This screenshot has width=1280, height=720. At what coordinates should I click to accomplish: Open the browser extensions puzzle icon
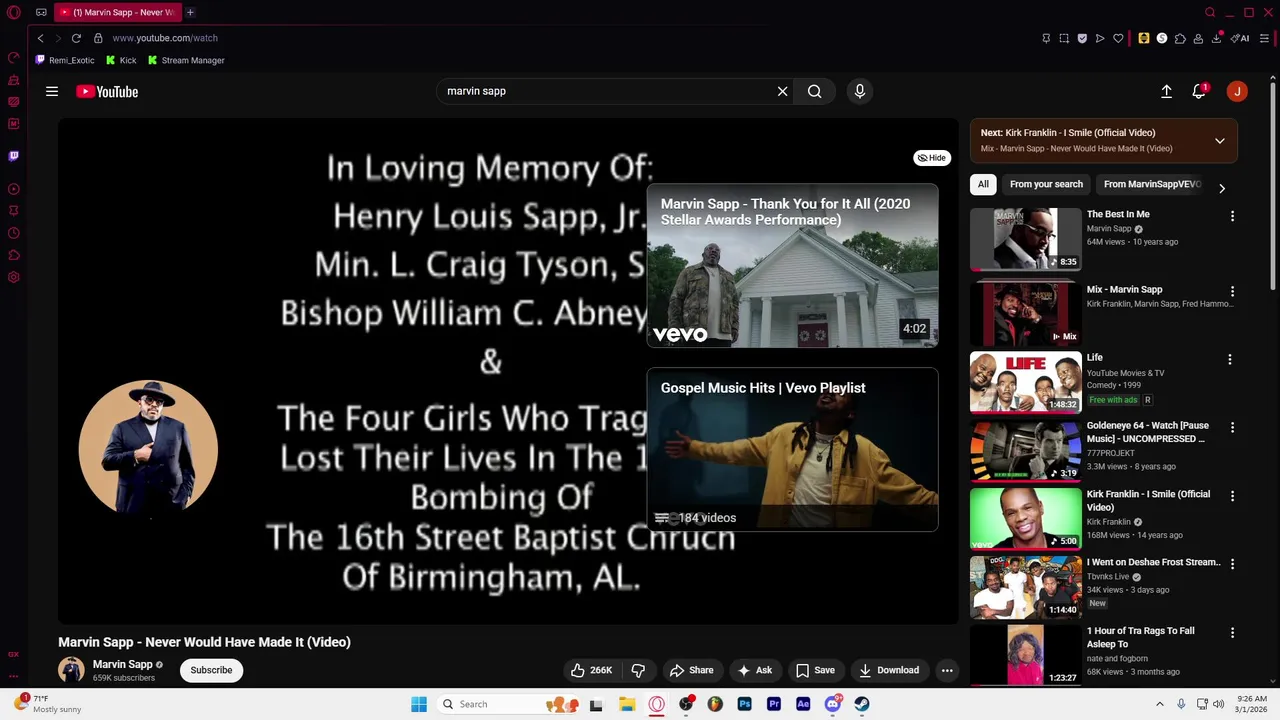1180,38
